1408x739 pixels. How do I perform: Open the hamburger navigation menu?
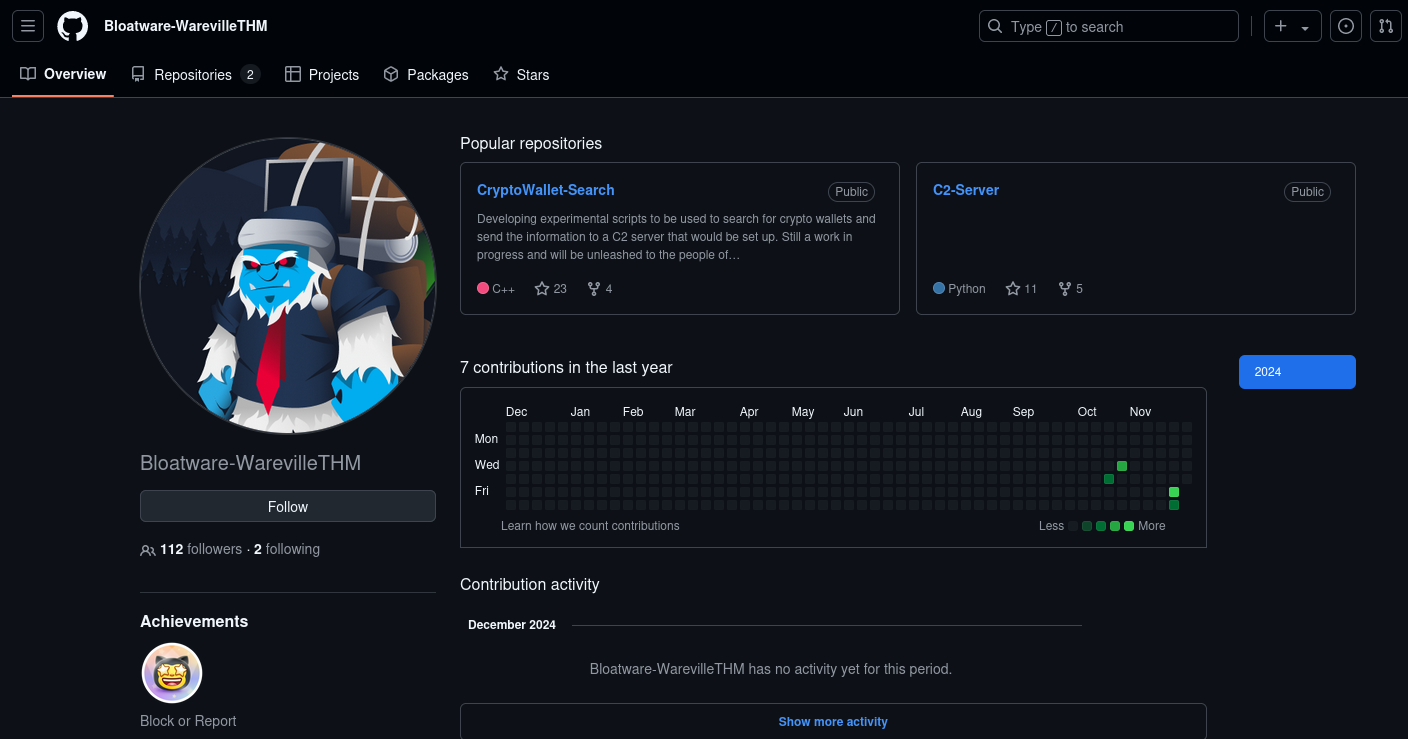(28, 26)
